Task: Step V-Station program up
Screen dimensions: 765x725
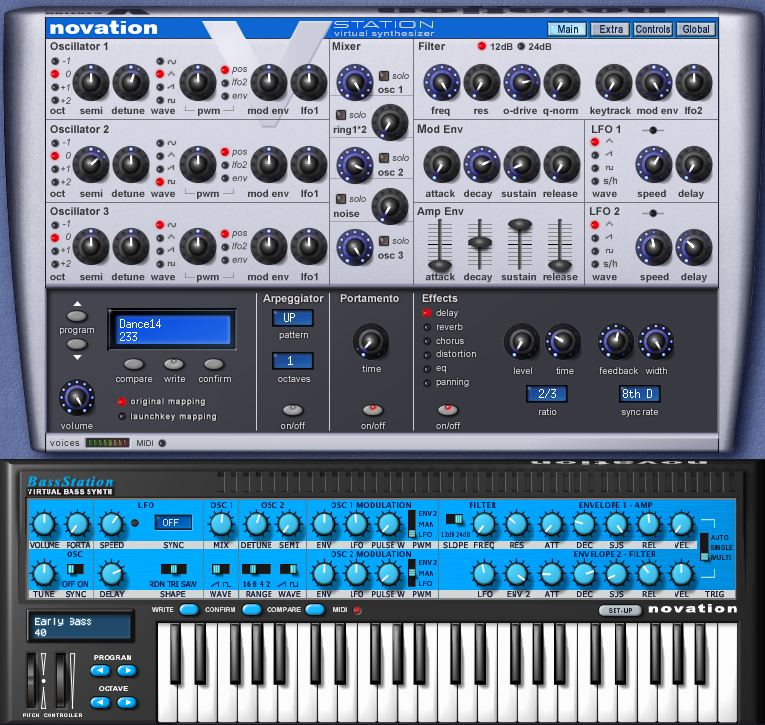Action: coord(77,316)
